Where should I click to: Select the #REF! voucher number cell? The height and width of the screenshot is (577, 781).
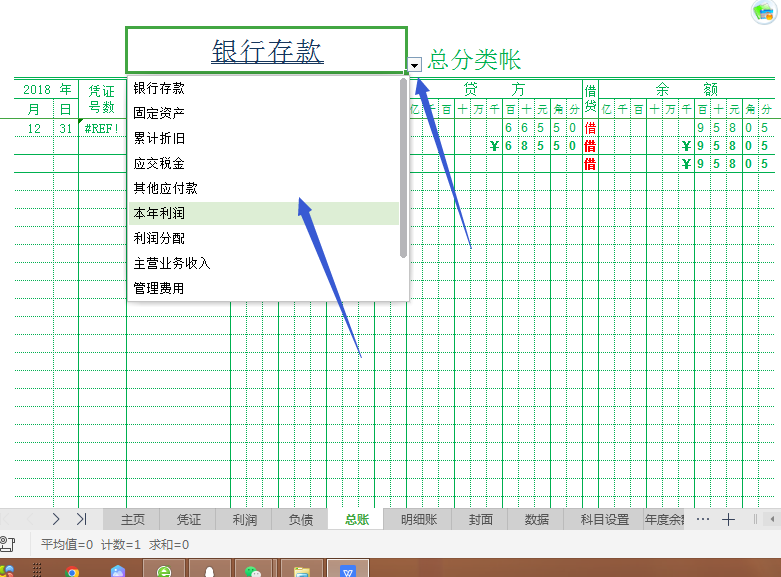point(102,128)
